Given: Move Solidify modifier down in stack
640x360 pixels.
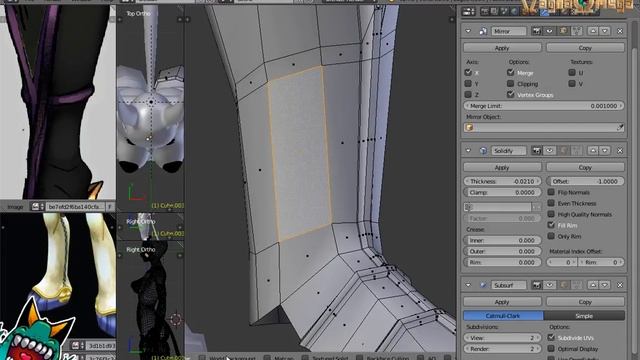Looking at the screenshot, I should [x=605, y=151].
